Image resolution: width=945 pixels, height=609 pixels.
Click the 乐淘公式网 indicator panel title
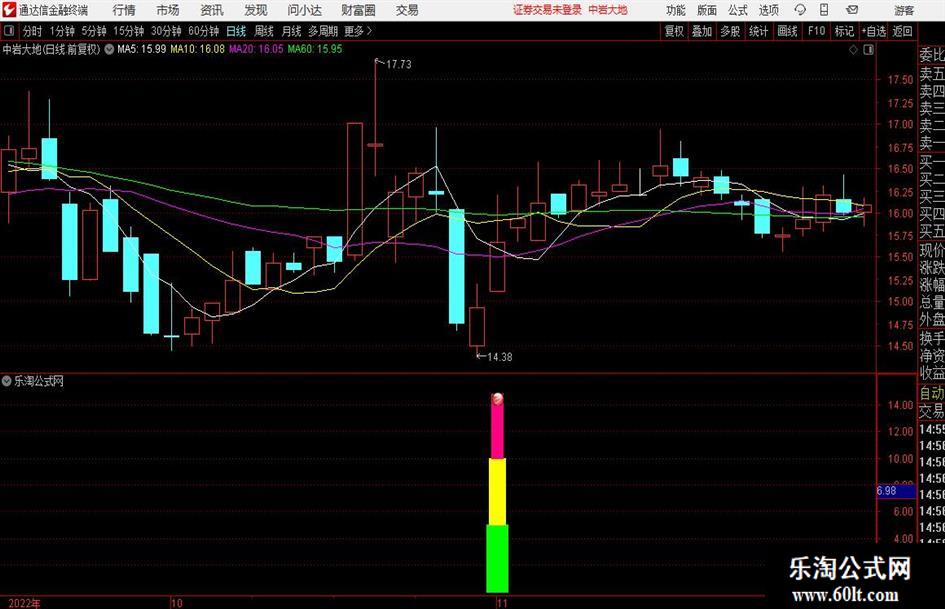coord(39,381)
